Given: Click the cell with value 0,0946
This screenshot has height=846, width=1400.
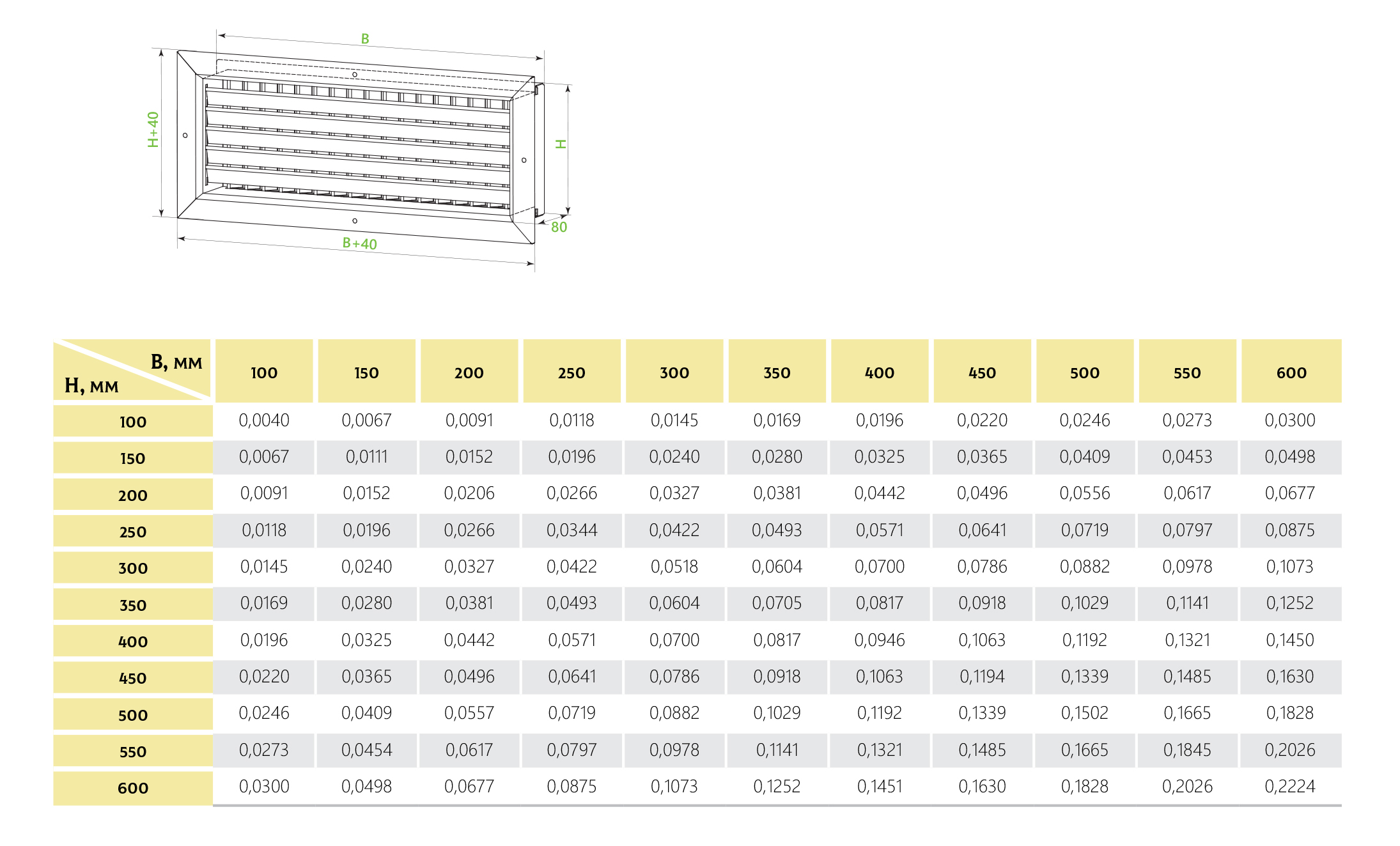Looking at the screenshot, I should [x=880, y=640].
